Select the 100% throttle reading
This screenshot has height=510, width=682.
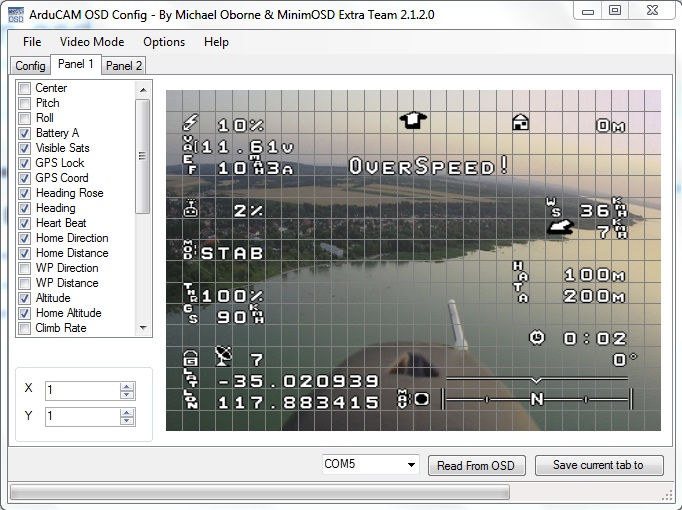232,296
